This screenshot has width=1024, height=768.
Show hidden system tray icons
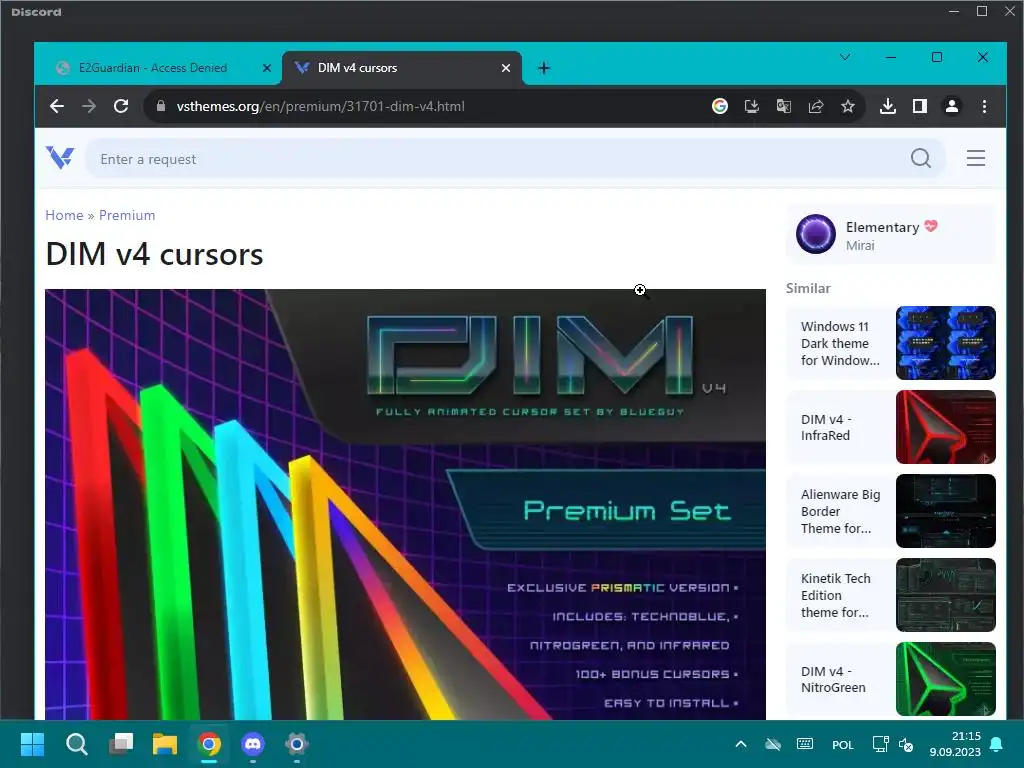(741, 744)
